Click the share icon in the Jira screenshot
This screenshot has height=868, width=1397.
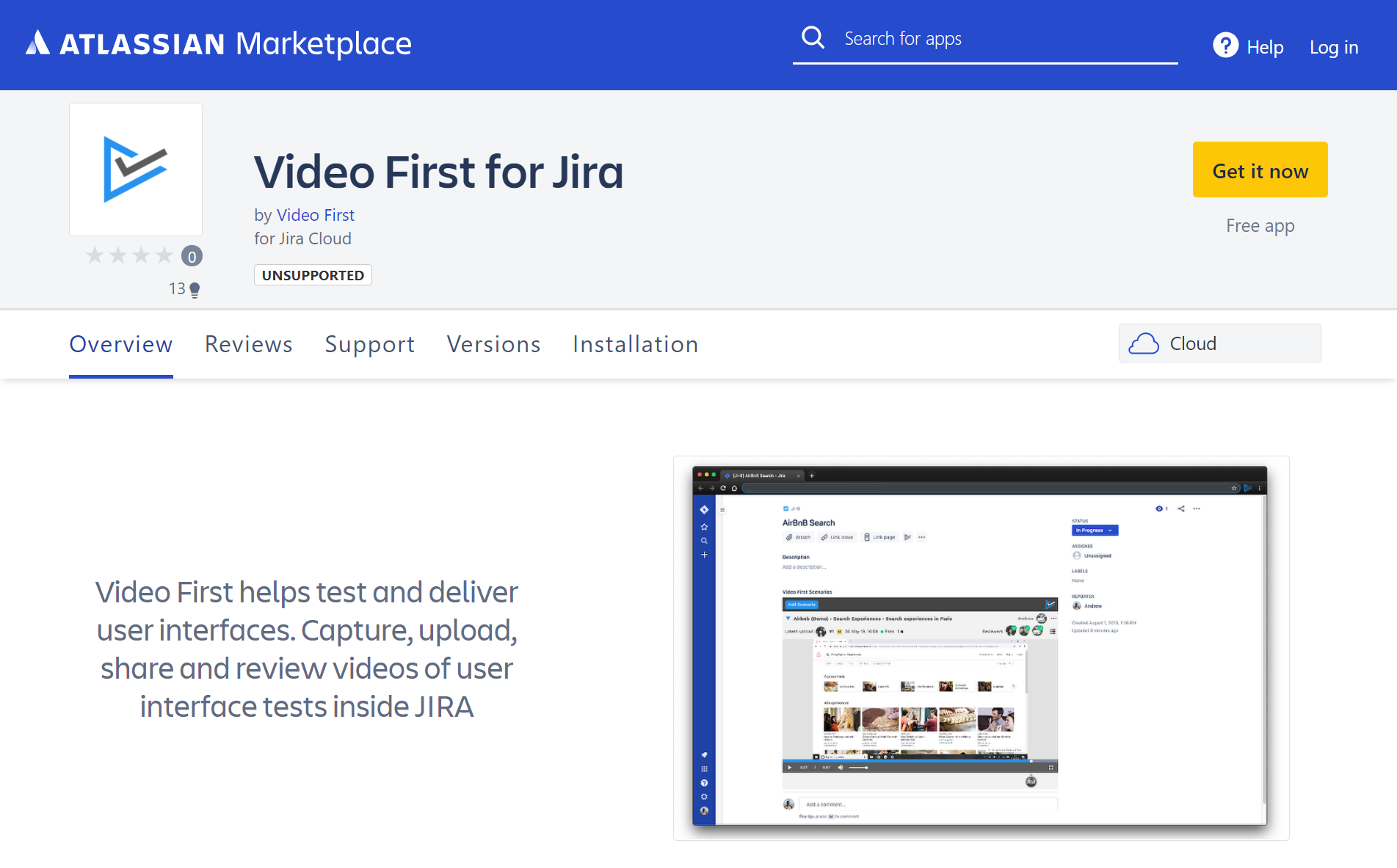(x=1181, y=508)
